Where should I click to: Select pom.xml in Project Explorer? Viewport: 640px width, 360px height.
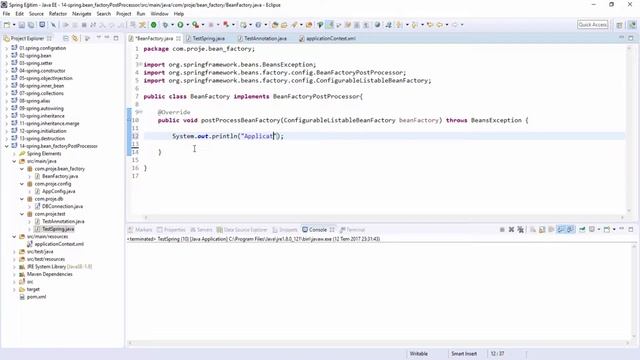point(36,297)
